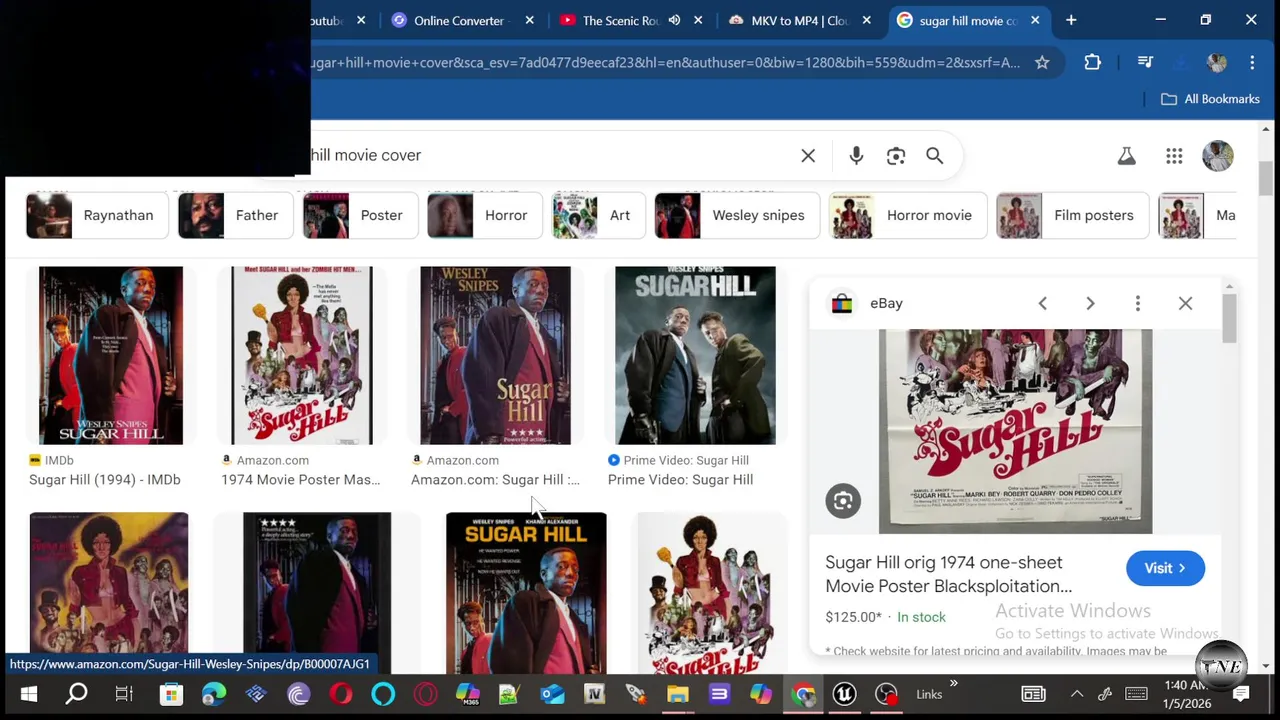Open Google Lens image search icon
1280x720 pixels.
coord(896,156)
